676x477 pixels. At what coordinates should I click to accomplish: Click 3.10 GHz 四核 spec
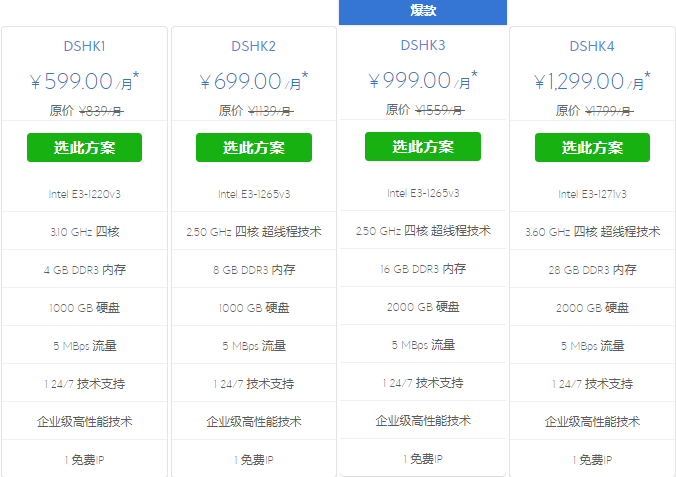click(84, 232)
